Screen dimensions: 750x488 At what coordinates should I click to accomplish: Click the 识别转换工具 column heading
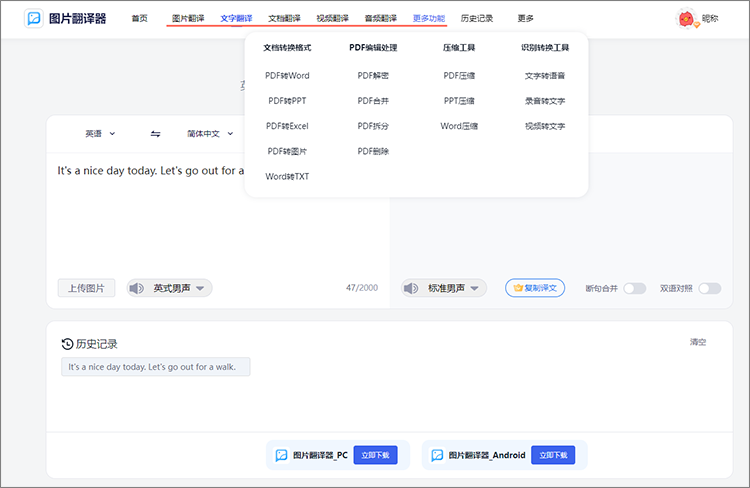pos(545,48)
